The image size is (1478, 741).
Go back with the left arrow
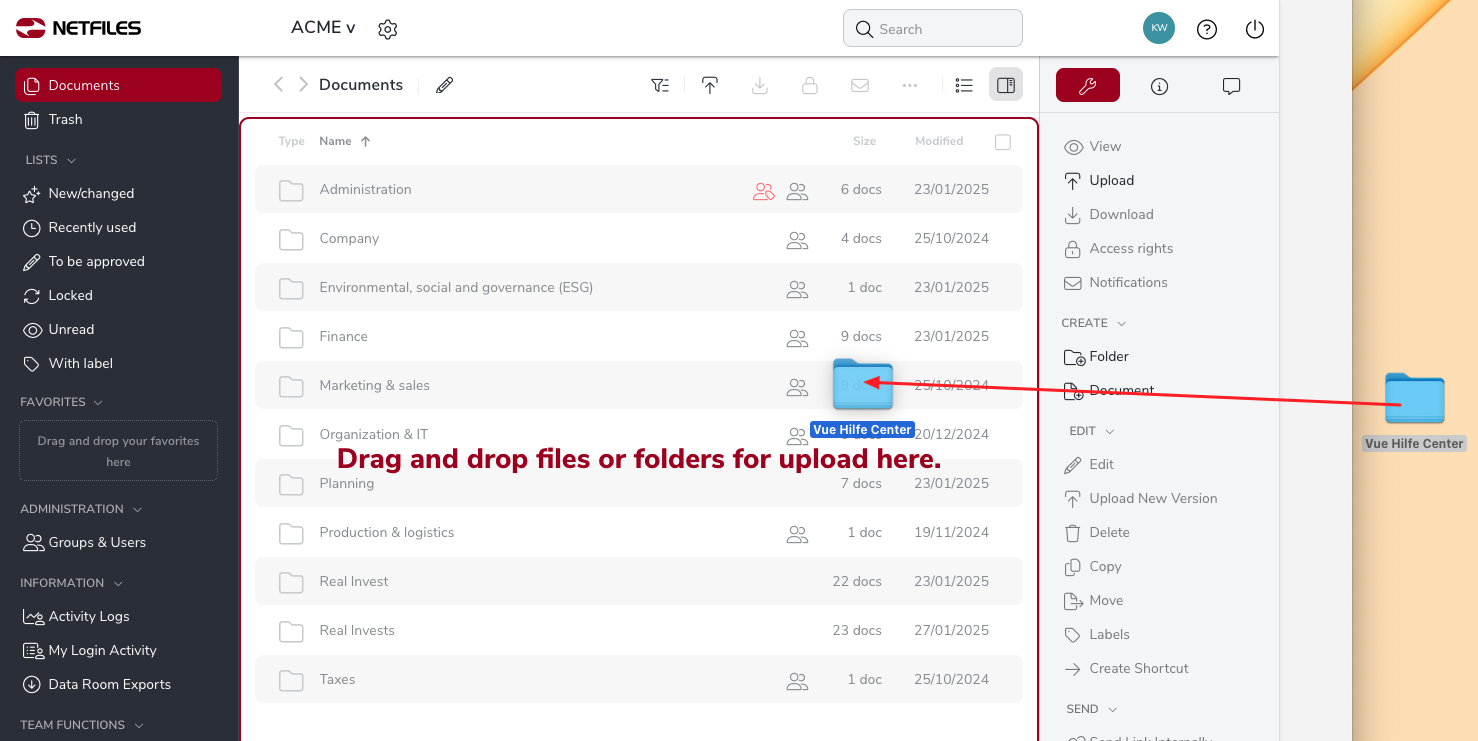[279, 85]
